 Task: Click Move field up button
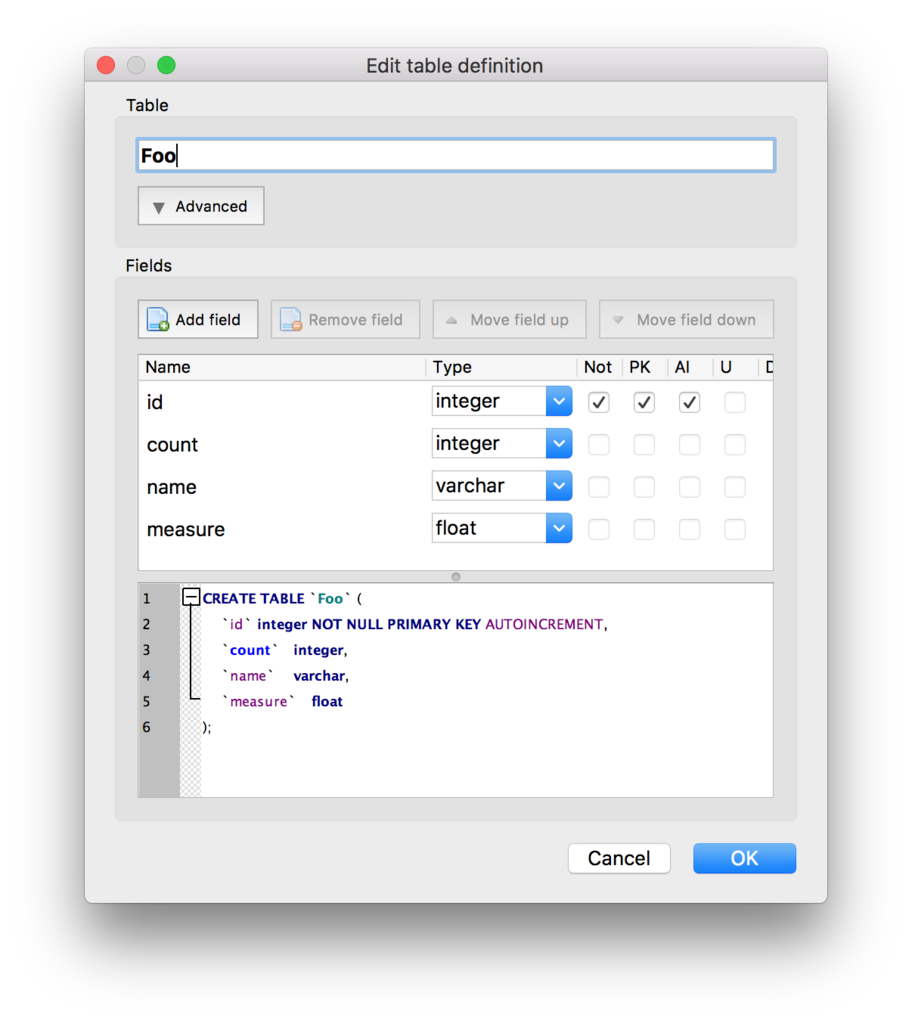tap(509, 319)
